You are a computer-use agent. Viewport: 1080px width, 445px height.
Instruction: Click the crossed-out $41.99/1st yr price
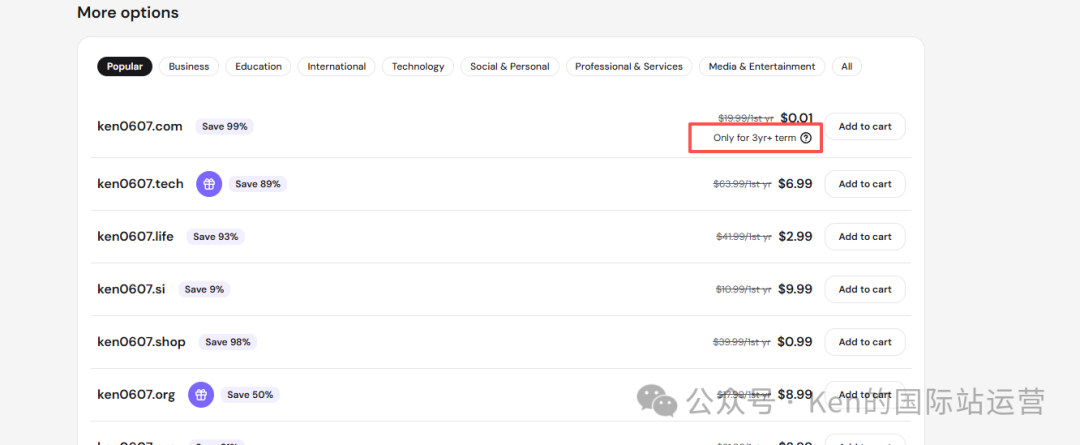pyautogui.click(x=744, y=237)
